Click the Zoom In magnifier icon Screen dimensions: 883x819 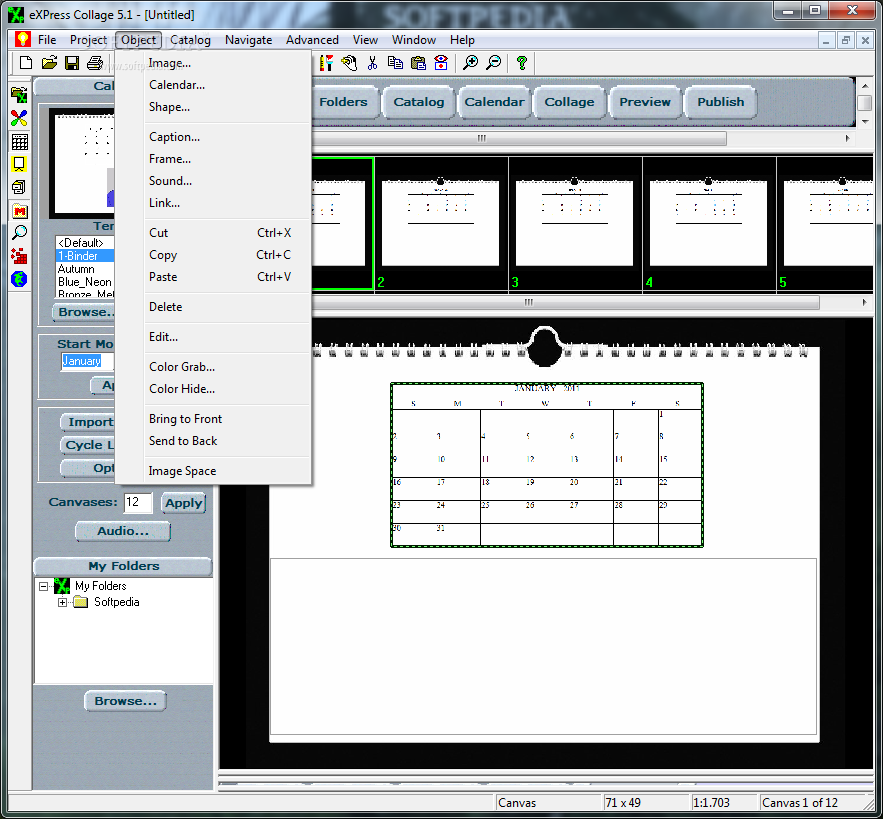[x=470, y=63]
